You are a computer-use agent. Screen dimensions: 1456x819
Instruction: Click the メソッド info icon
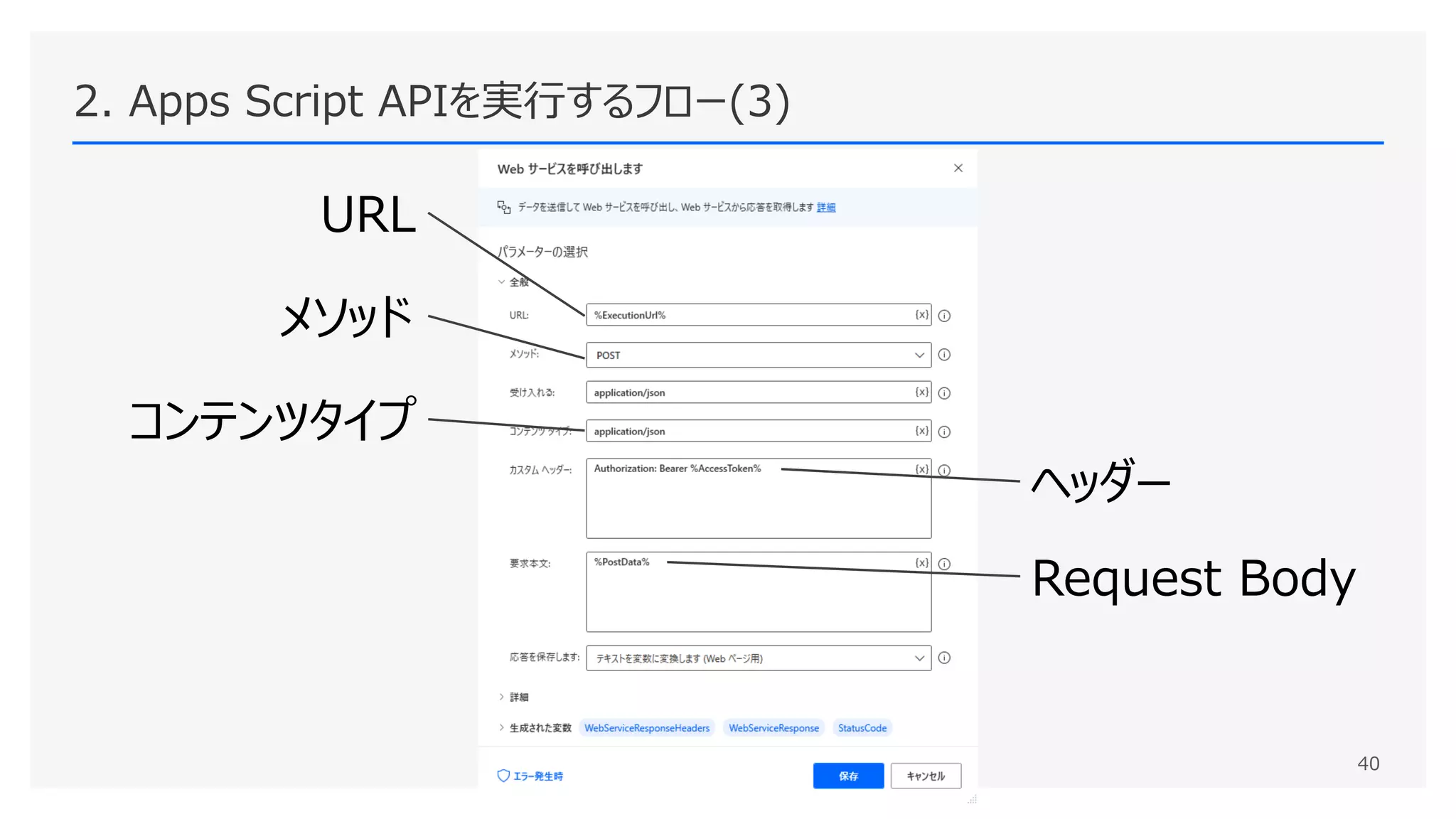tap(944, 355)
